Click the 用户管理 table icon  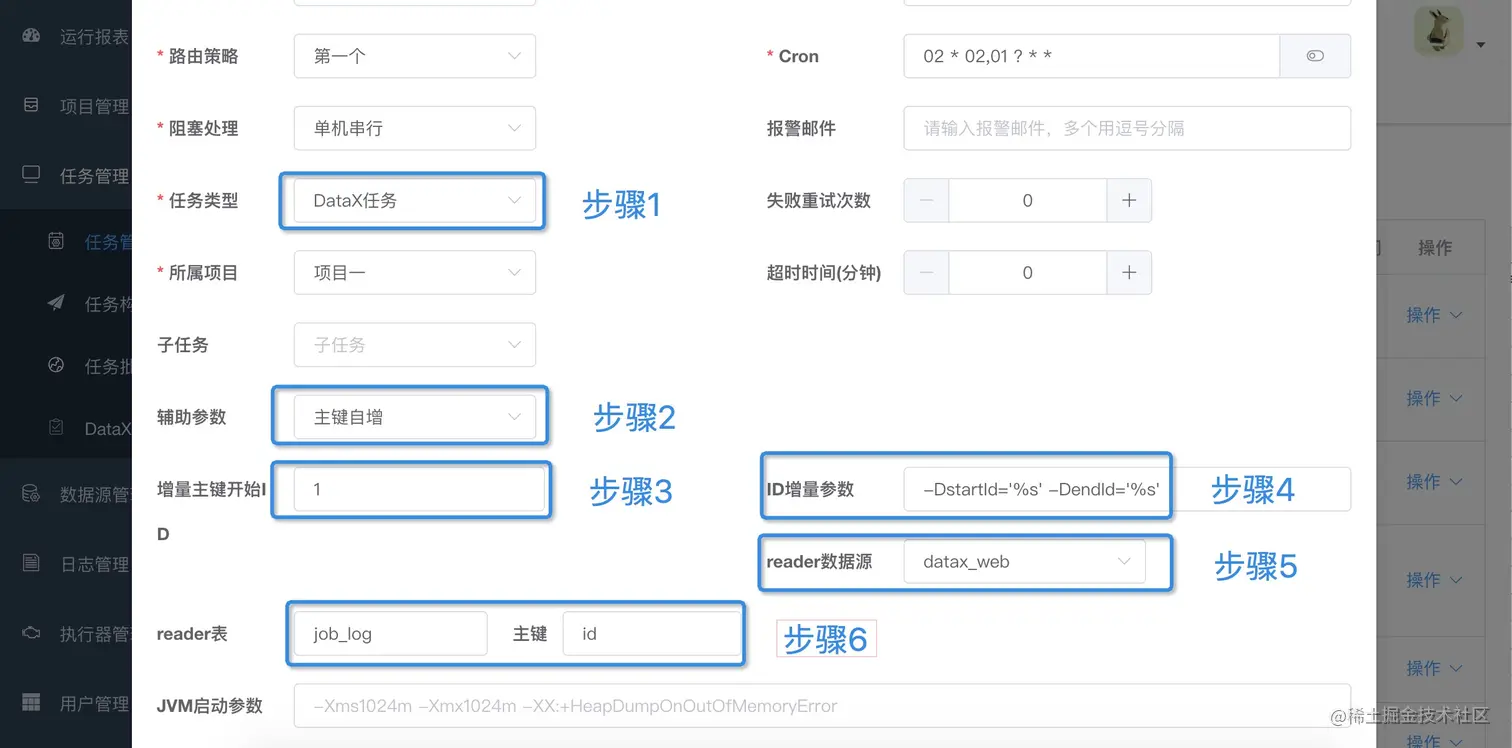coord(31,702)
